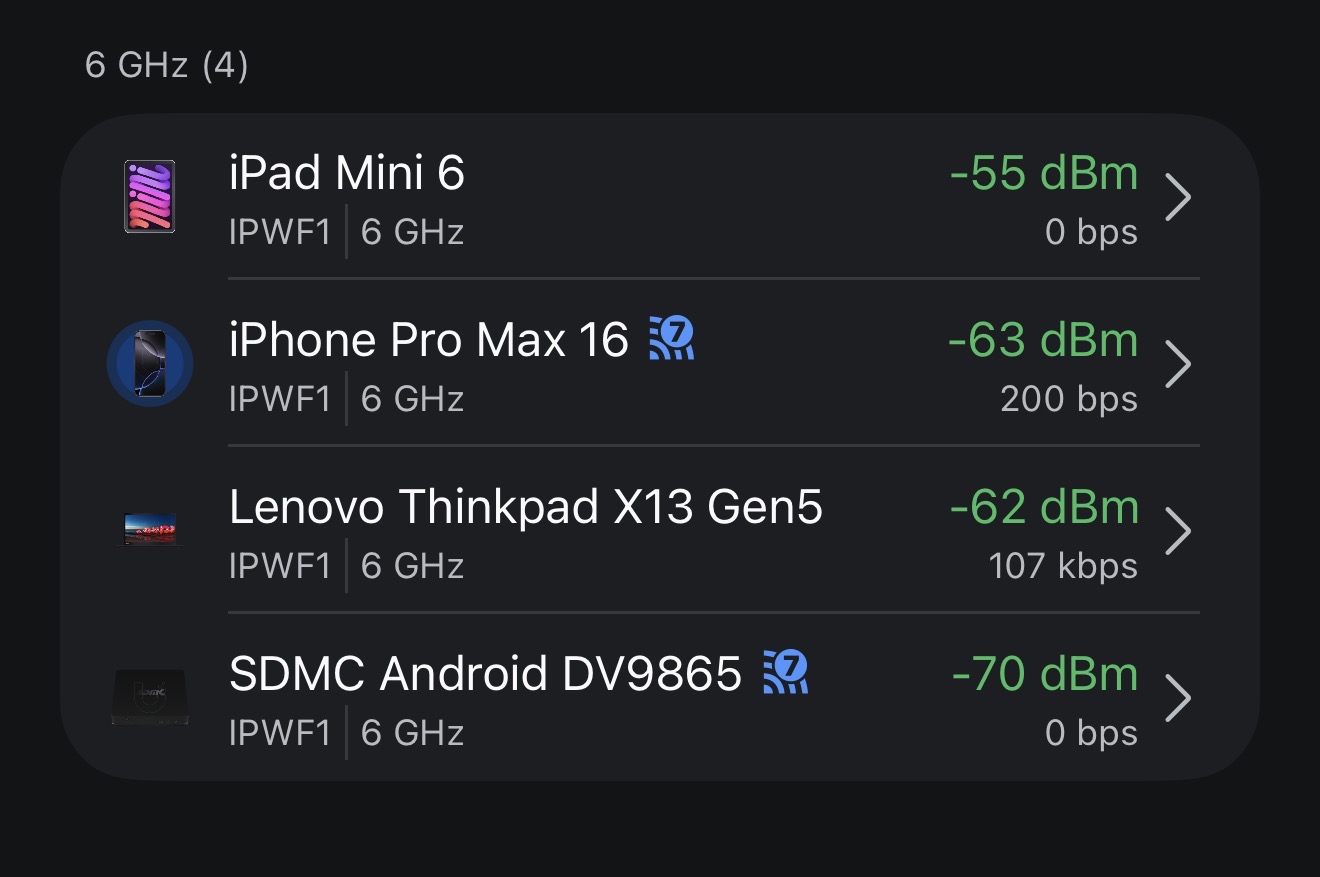Expand Lenovo Thinkpad X13 Gen5 chevron
This screenshot has width=1320, height=877.
point(1179,531)
